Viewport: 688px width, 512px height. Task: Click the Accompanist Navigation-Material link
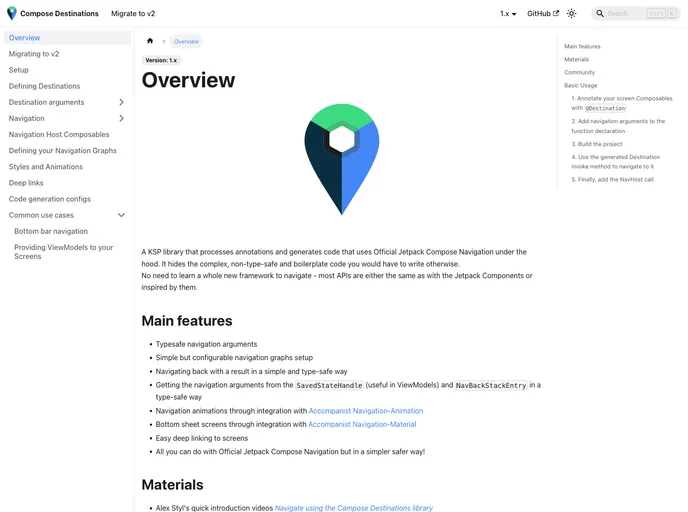point(362,424)
